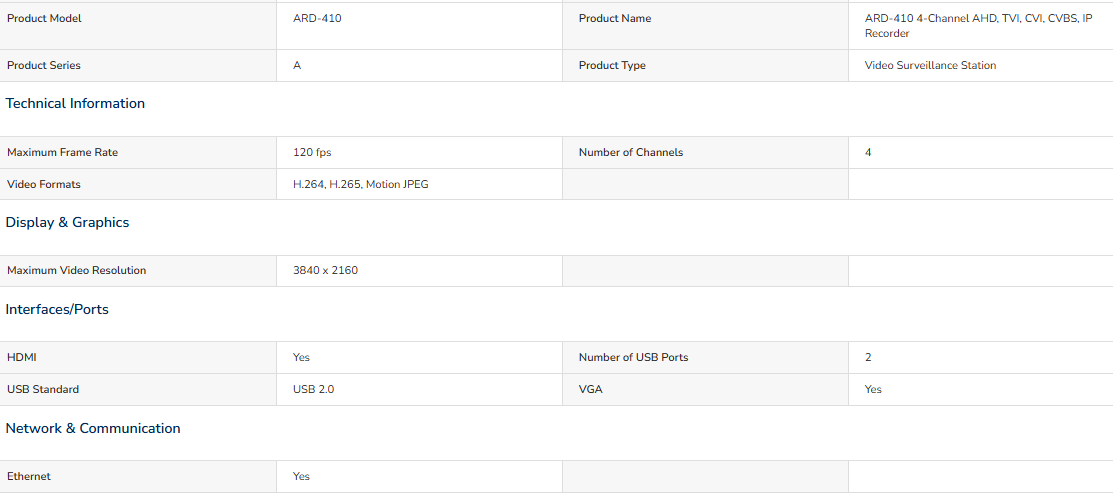Click the Network & Communication heading
The image size is (1113, 499).
coord(93,429)
